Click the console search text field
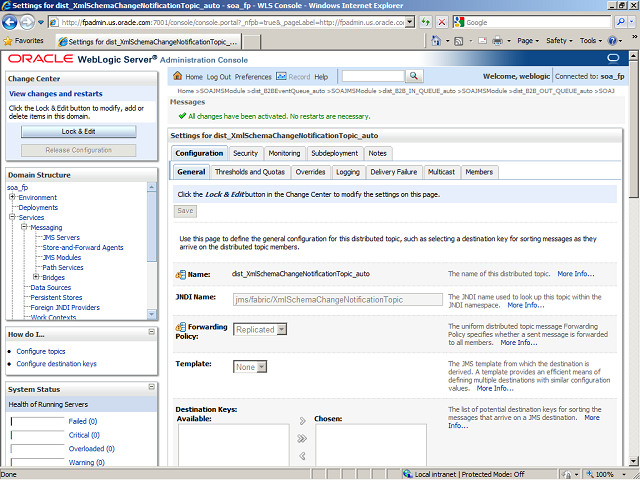This screenshot has width=640, height=480. pyautogui.click(x=372, y=76)
